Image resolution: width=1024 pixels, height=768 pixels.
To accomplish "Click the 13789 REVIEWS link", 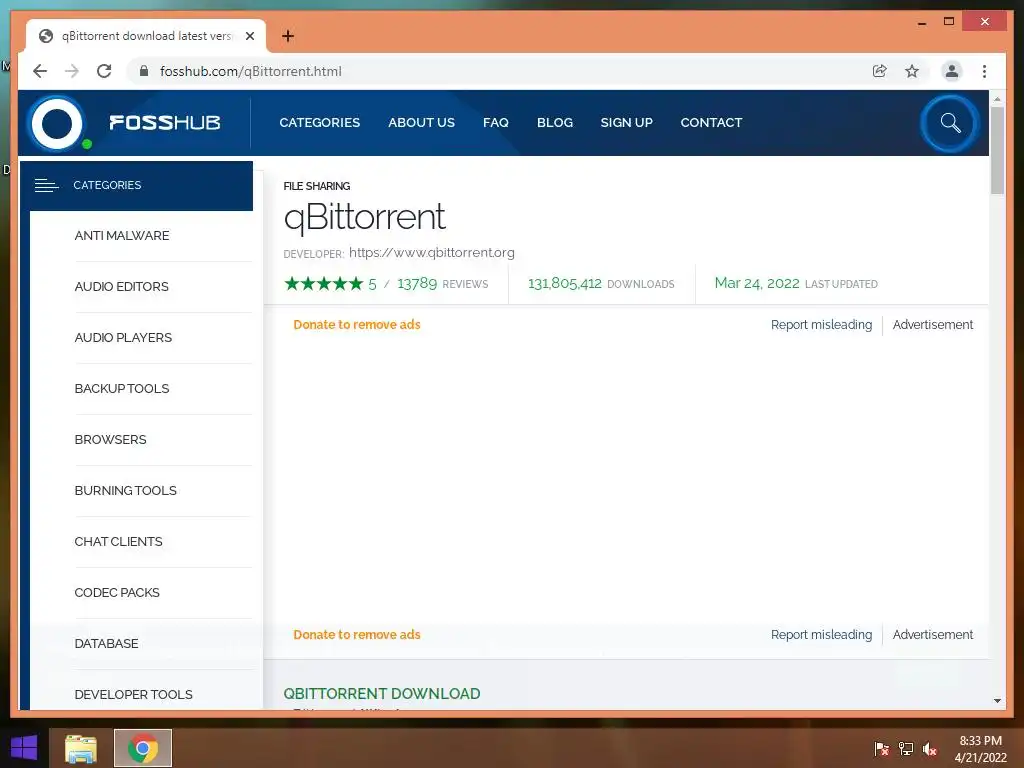I will click(x=442, y=283).
